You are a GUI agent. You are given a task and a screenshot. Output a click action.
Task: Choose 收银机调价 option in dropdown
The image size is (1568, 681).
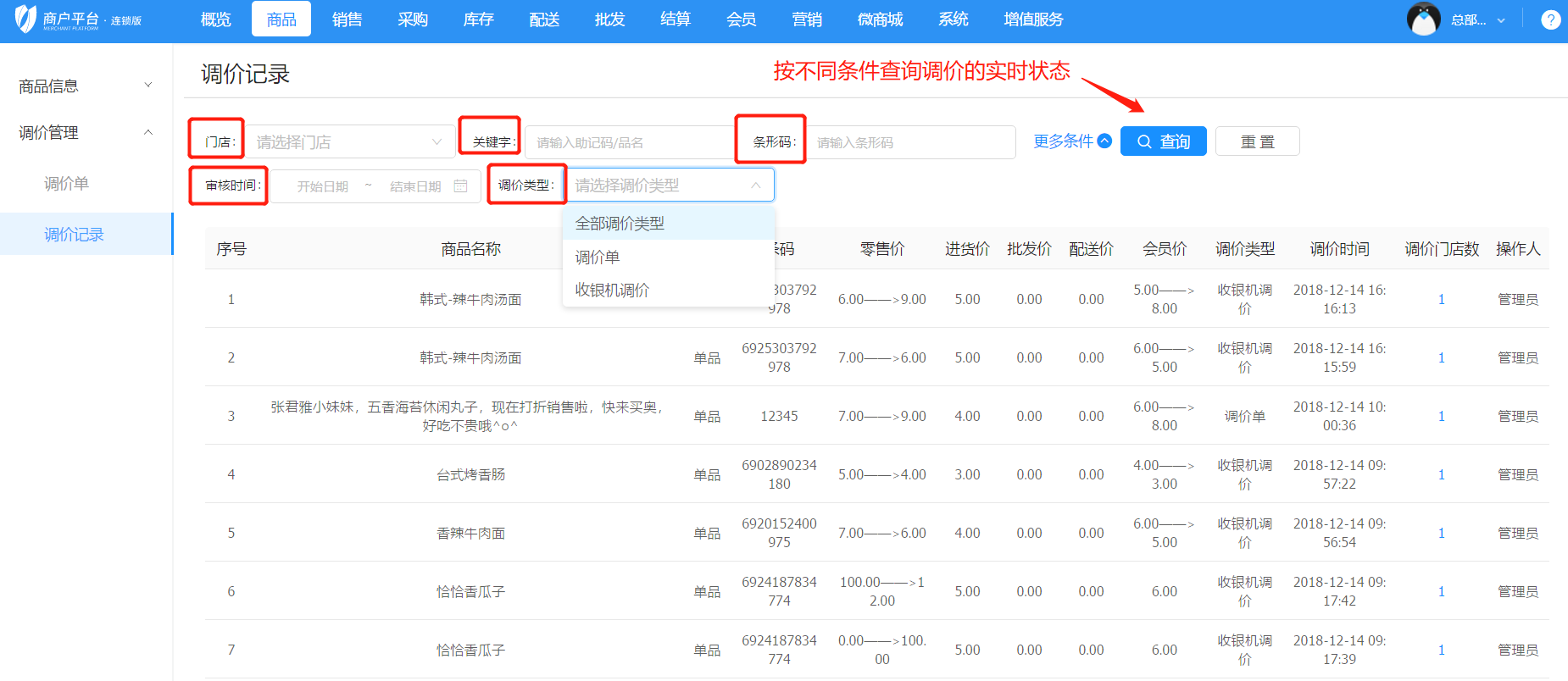coord(612,290)
